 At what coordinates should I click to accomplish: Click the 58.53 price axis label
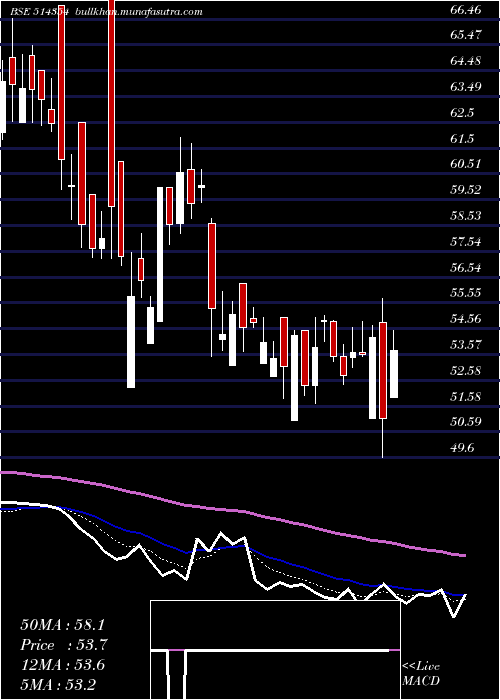[466, 216]
